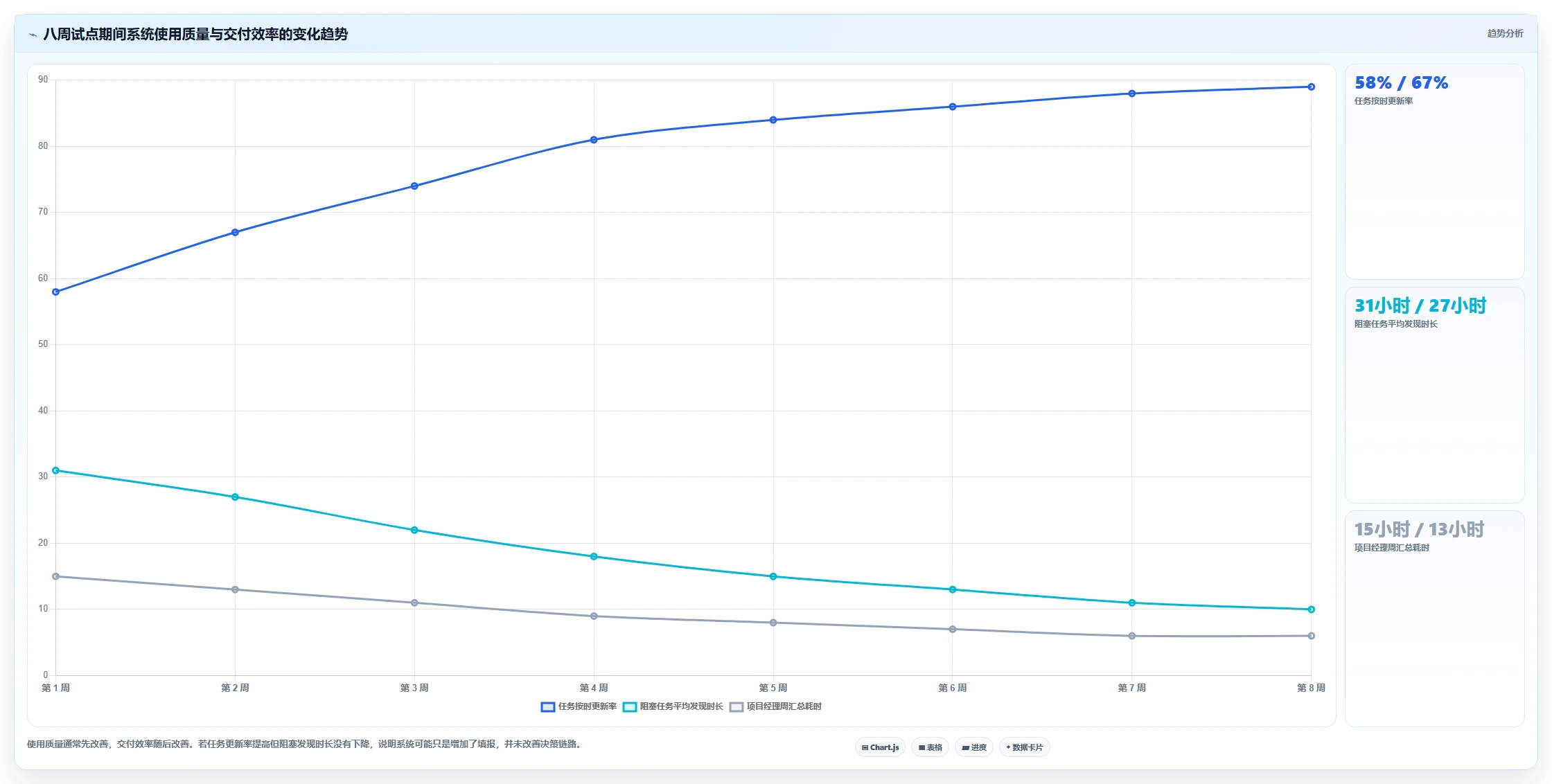Click the blue week 8 data point at 89
Viewport: 1552px width, 784px height.
pyautogui.click(x=1311, y=87)
